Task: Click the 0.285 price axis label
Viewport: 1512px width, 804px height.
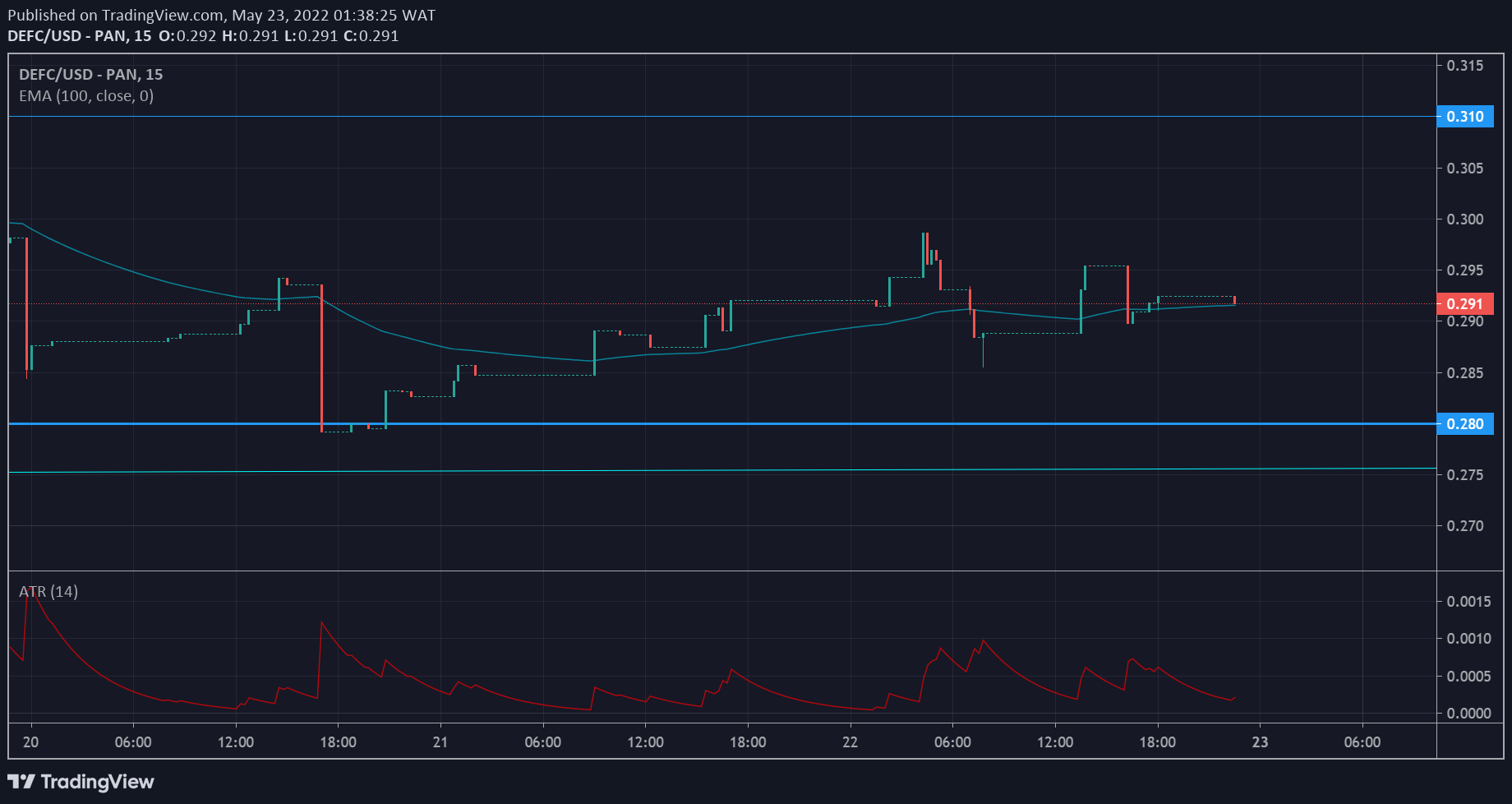Action: point(1465,373)
